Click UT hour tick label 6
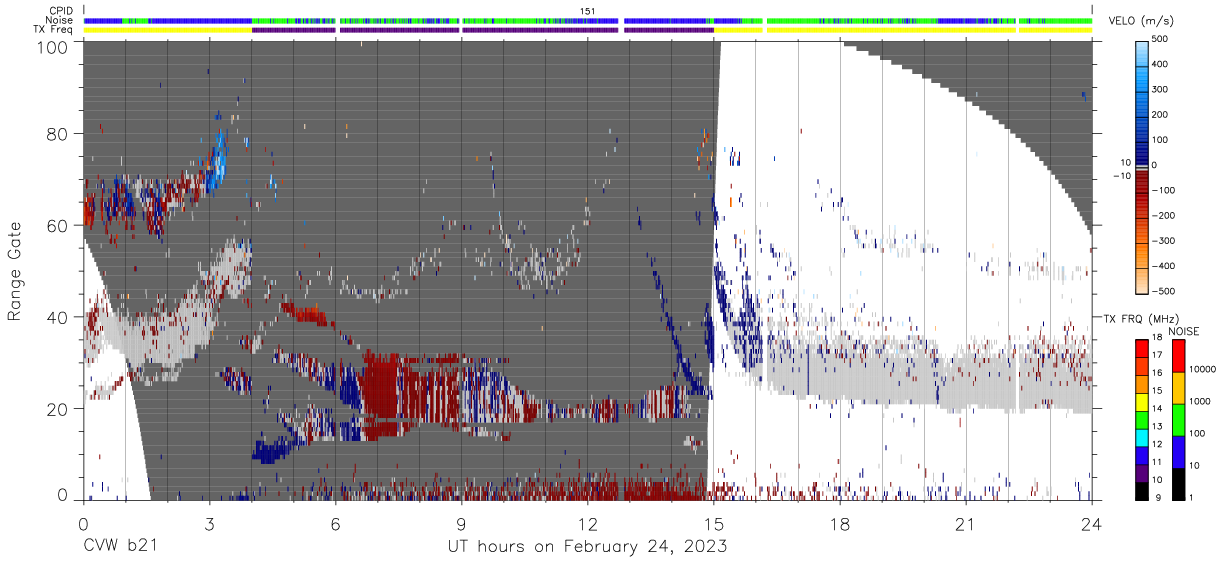Image resolution: width=1228 pixels, height=567 pixels. [x=335, y=523]
